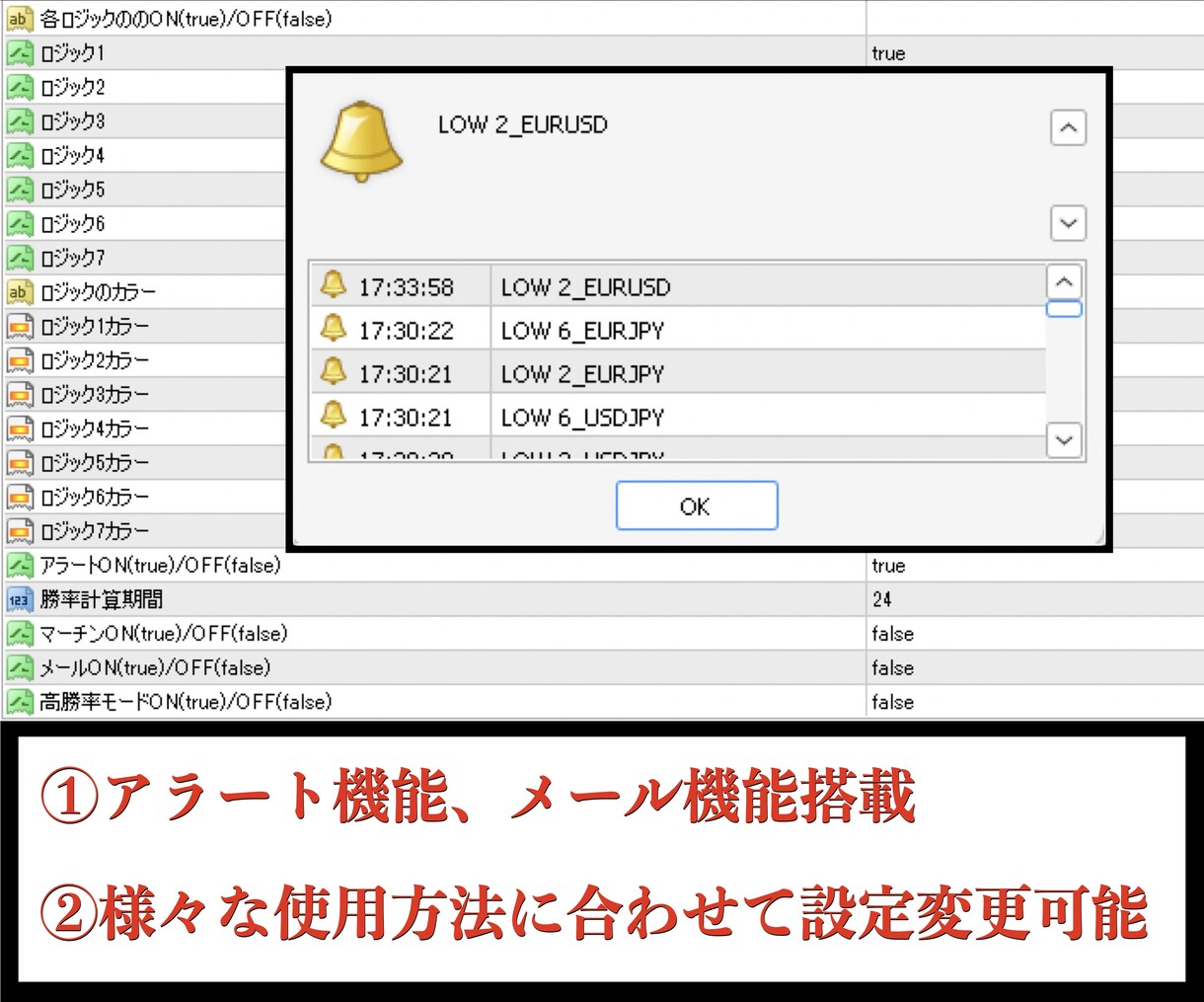Image resolution: width=1204 pixels, height=1002 pixels.
Task: Select the 各ロジックのON(true)/OFF(false) header text
Action: [187, 19]
